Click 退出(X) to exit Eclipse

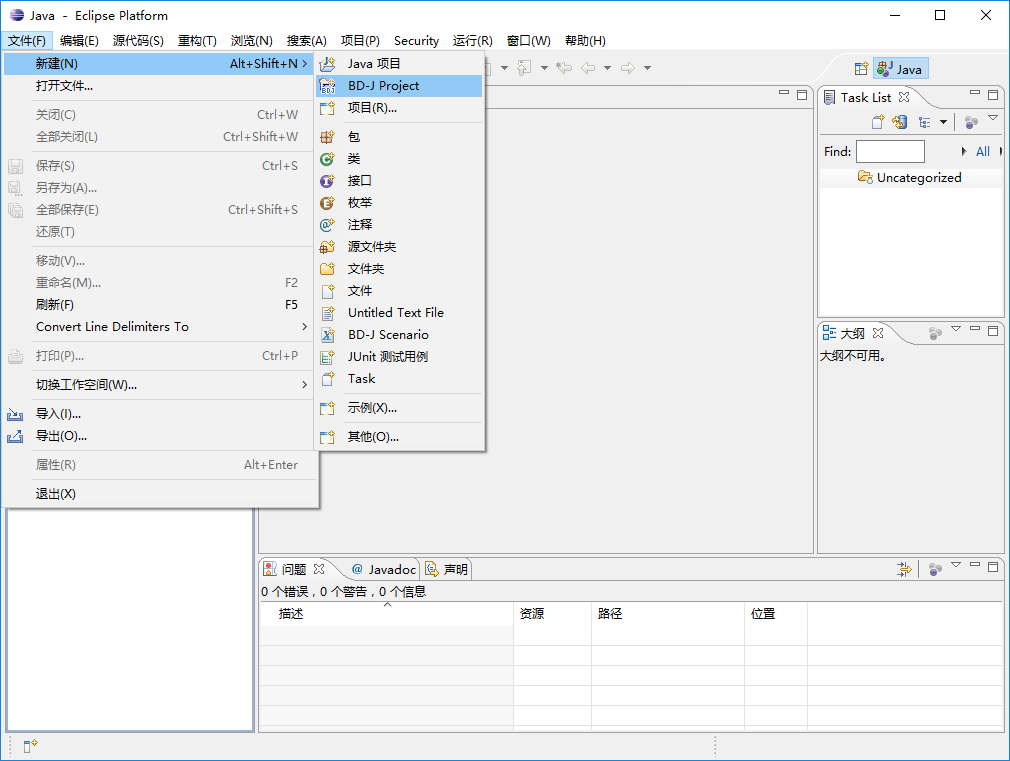159,494
